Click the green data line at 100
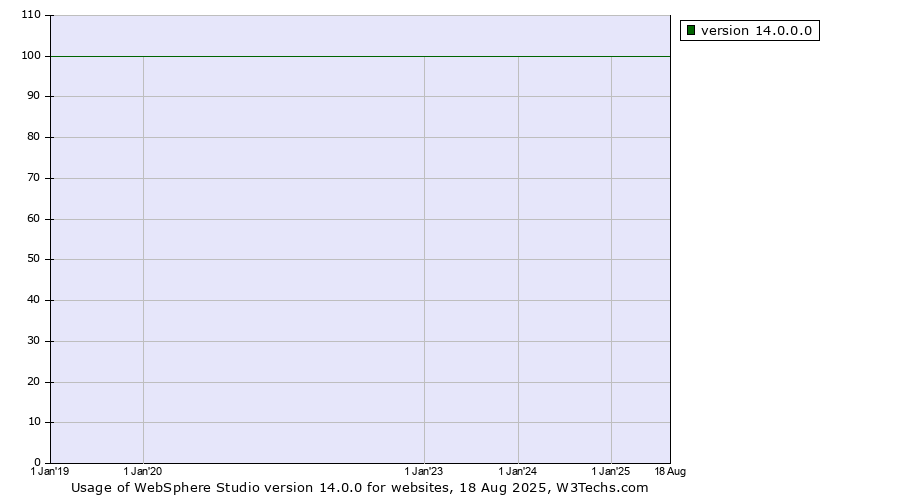This screenshot has height=500, width=900. [360, 56]
